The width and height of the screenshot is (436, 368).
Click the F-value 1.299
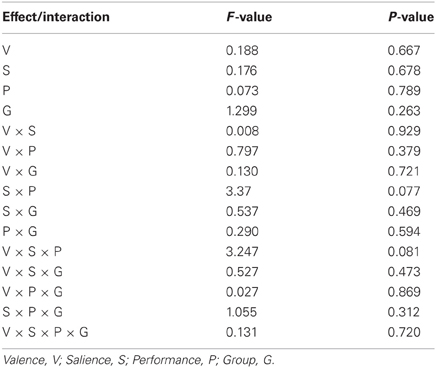tap(242, 111)
